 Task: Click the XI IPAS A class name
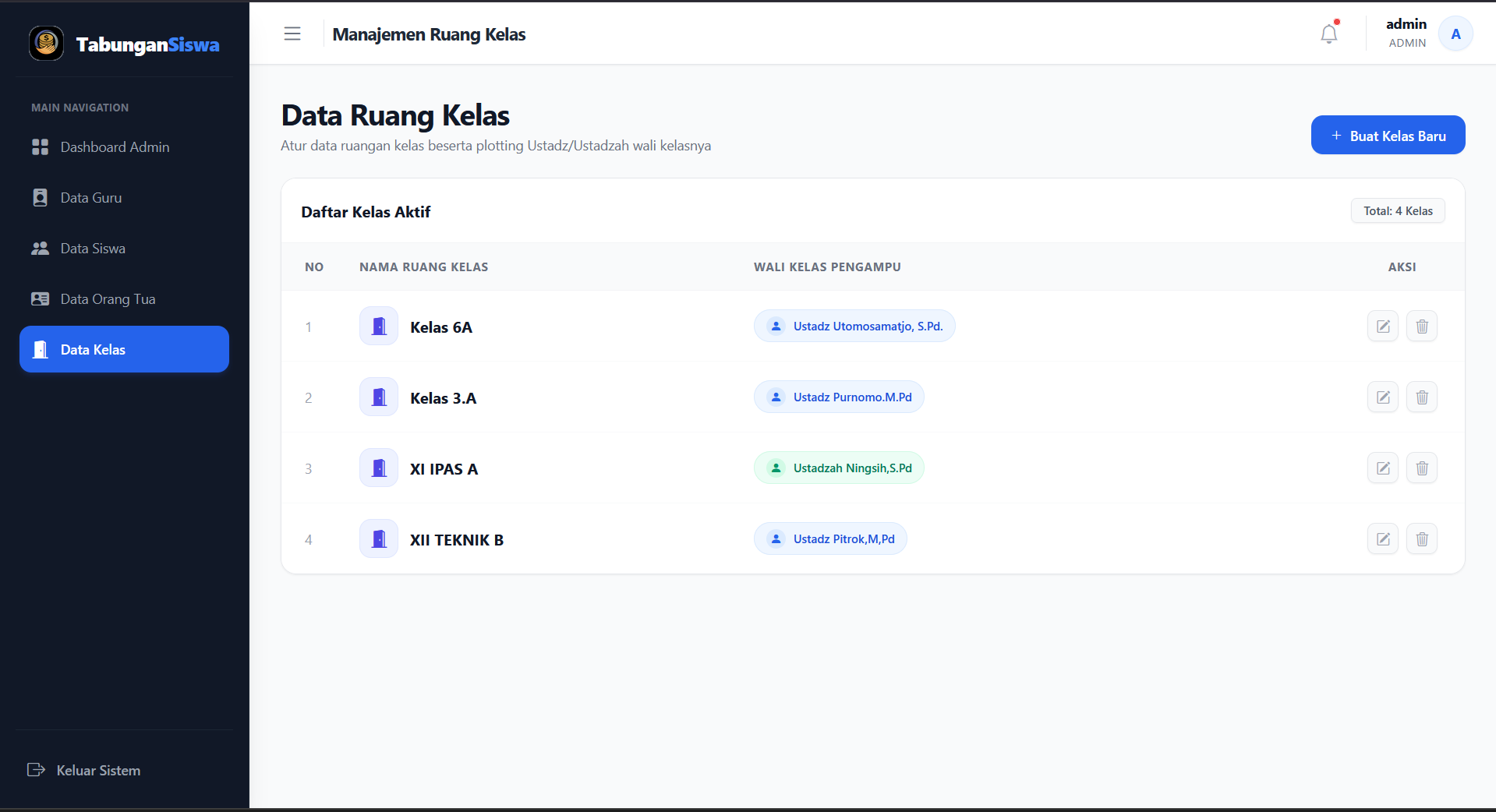point(444,469)
